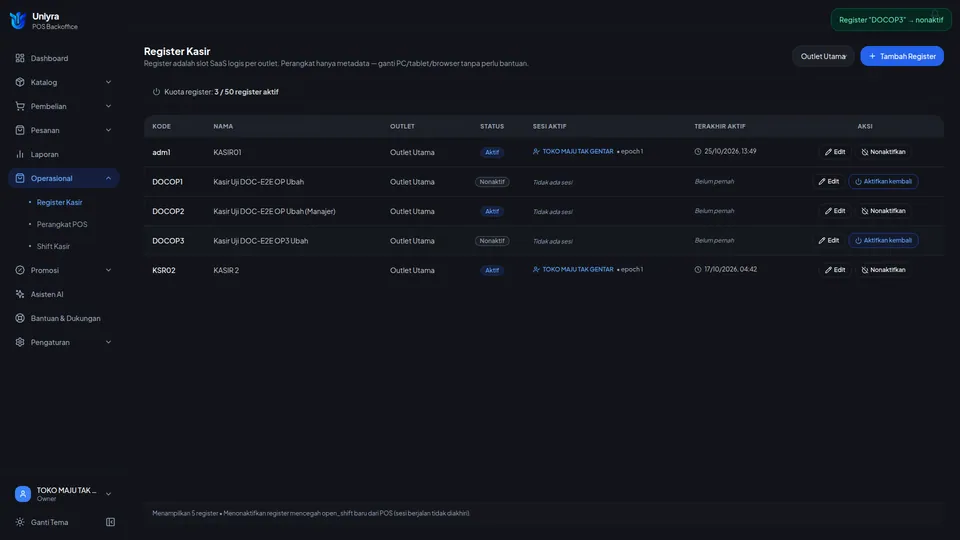Click the TERAKHIR AKTIF column header

(x=719, y=126)
